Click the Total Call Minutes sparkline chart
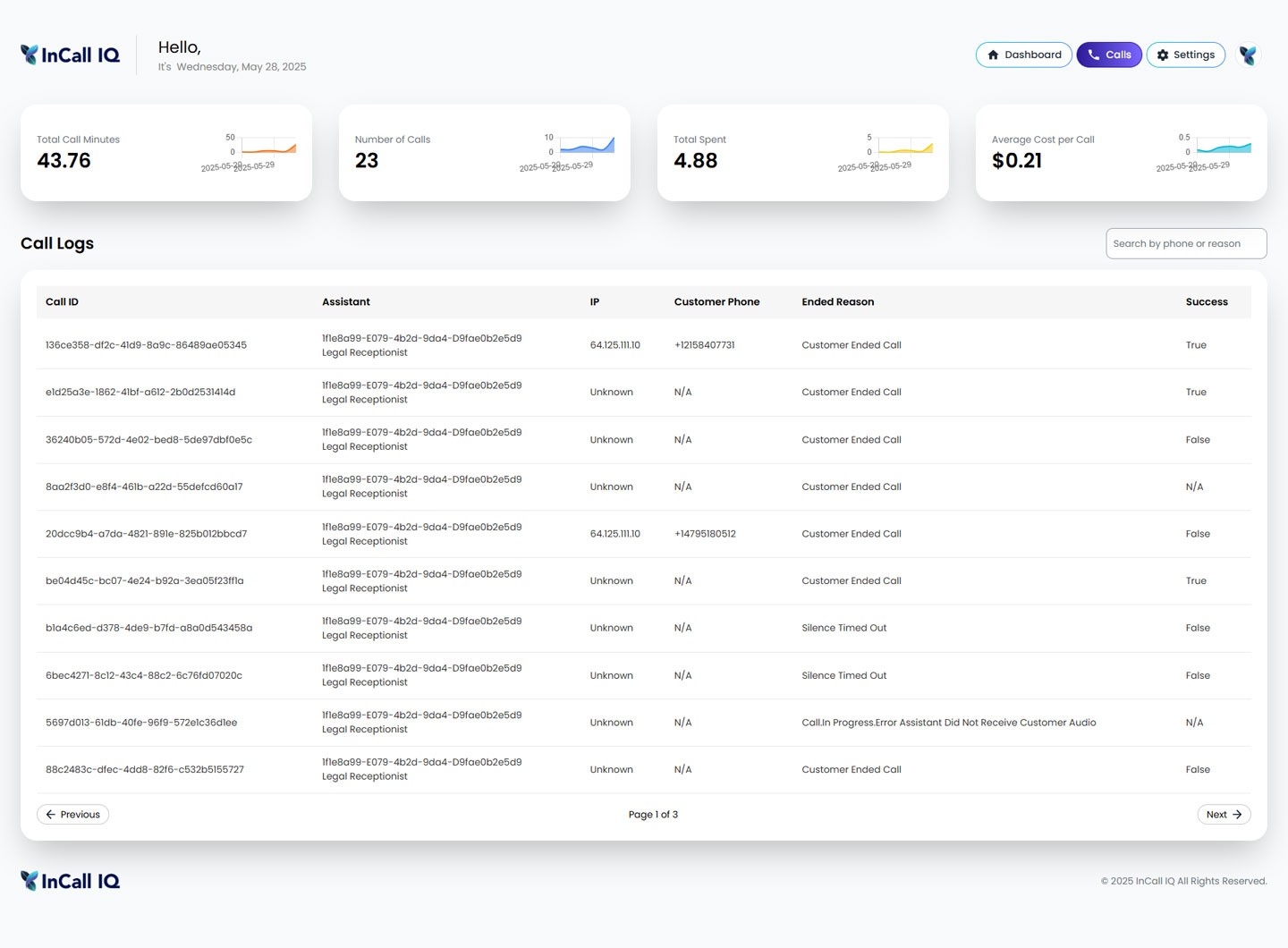 (x=268, y=148)
